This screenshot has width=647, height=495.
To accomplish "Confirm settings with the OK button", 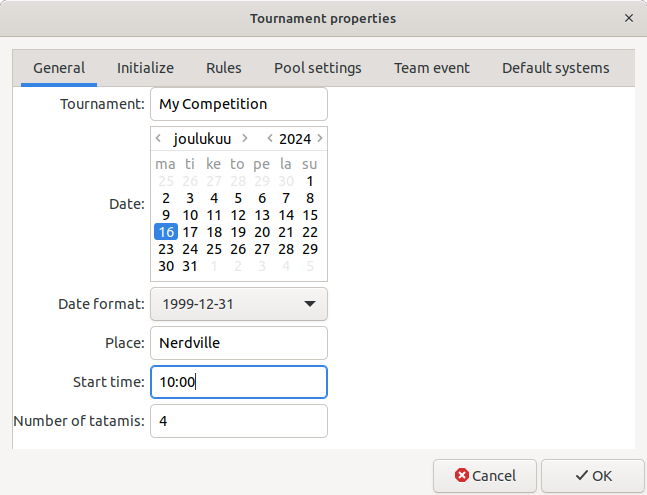I will pos(593,476).
